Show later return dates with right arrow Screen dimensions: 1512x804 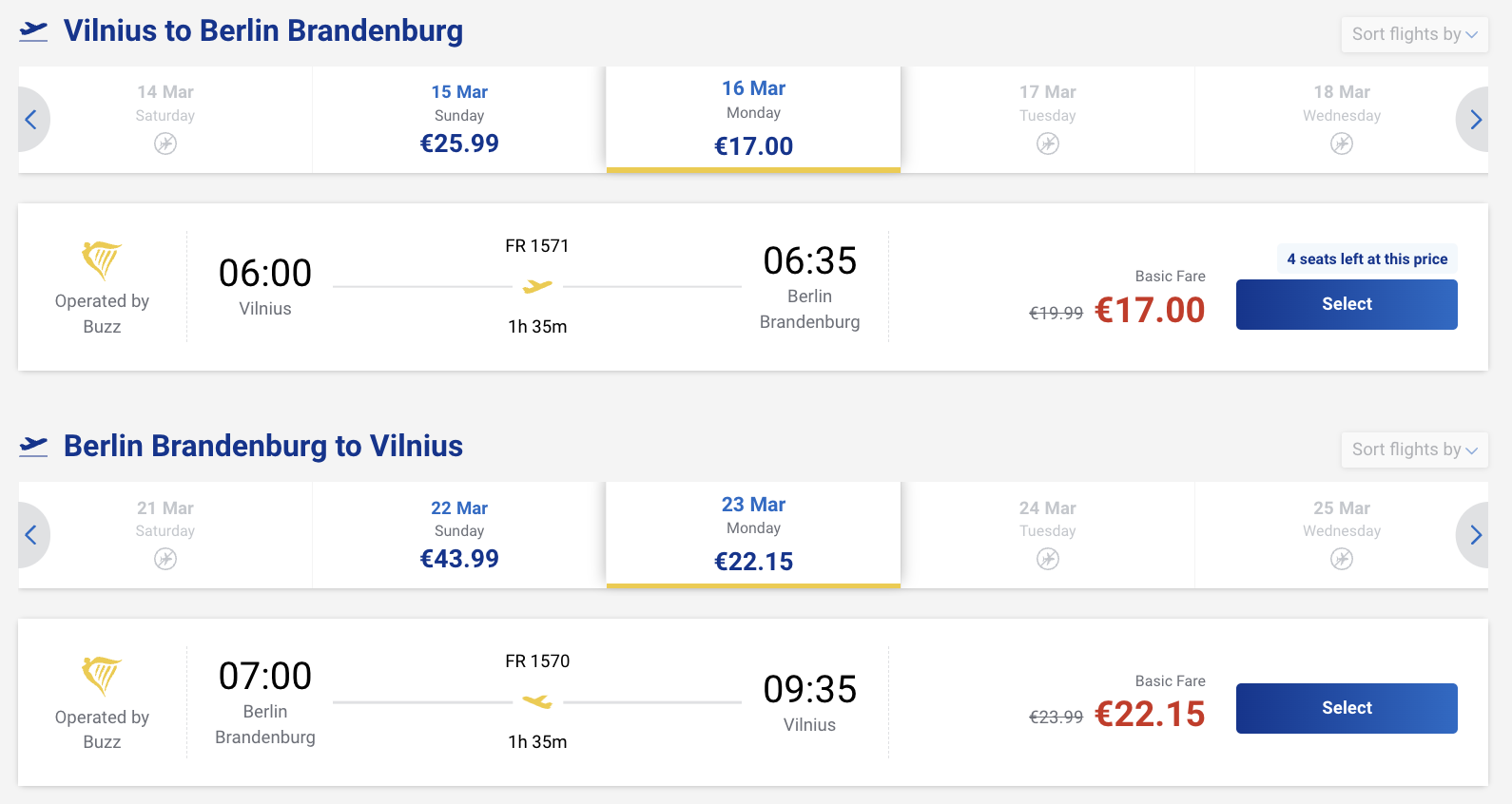1475,535
